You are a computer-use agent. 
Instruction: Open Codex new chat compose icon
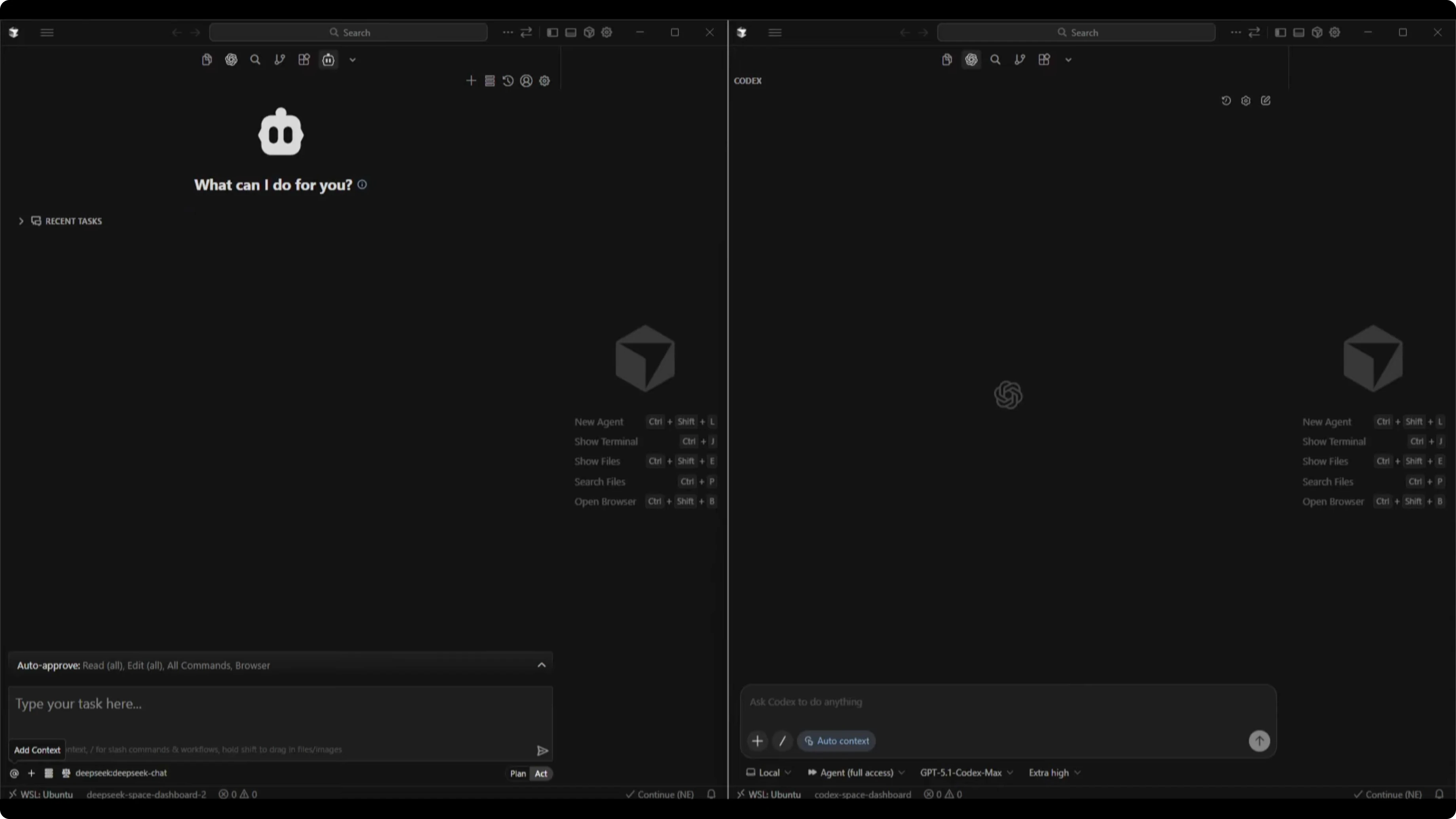[x=1266, y=100]
